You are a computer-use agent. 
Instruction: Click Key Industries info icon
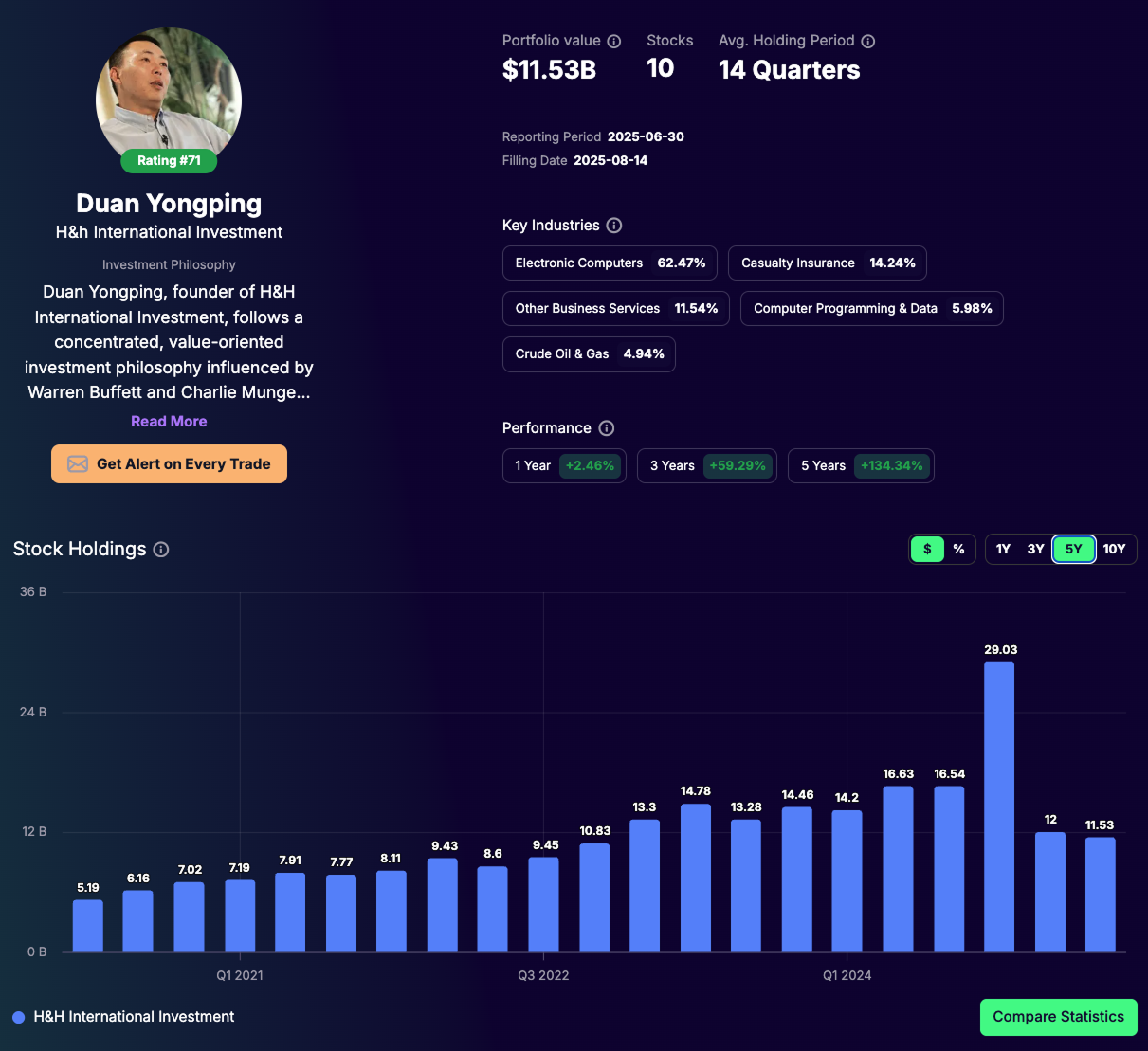(x=614, y=226)
